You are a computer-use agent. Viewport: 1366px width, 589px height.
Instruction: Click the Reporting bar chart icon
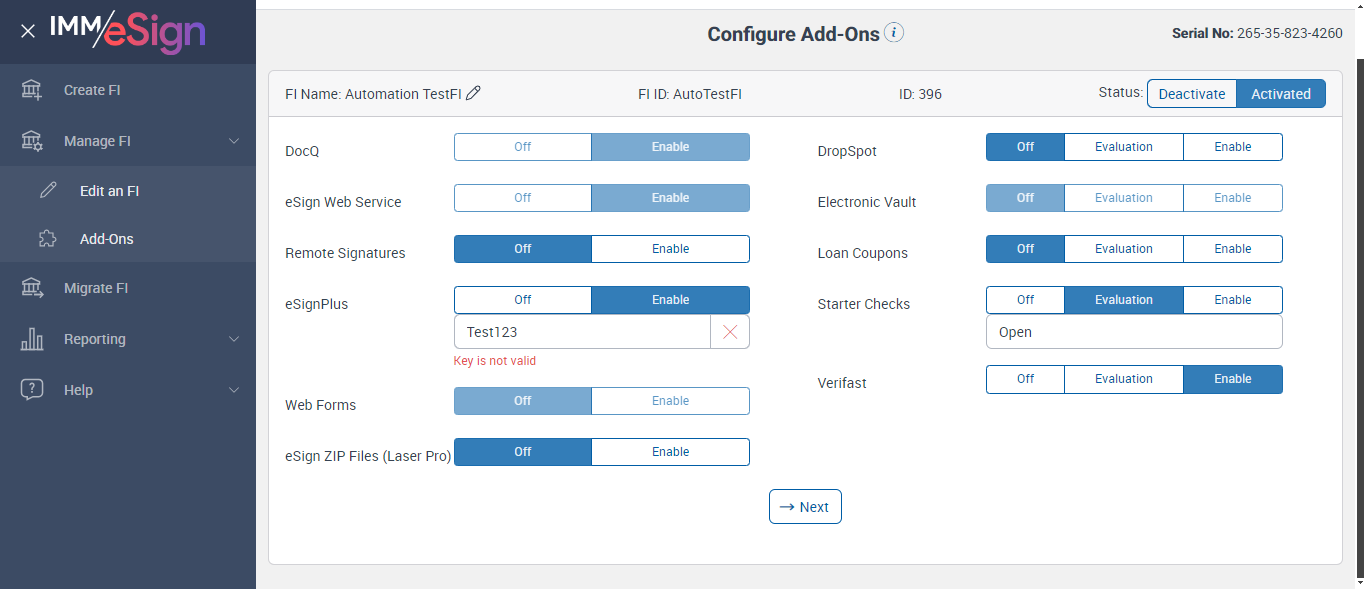tap(32, 339)
